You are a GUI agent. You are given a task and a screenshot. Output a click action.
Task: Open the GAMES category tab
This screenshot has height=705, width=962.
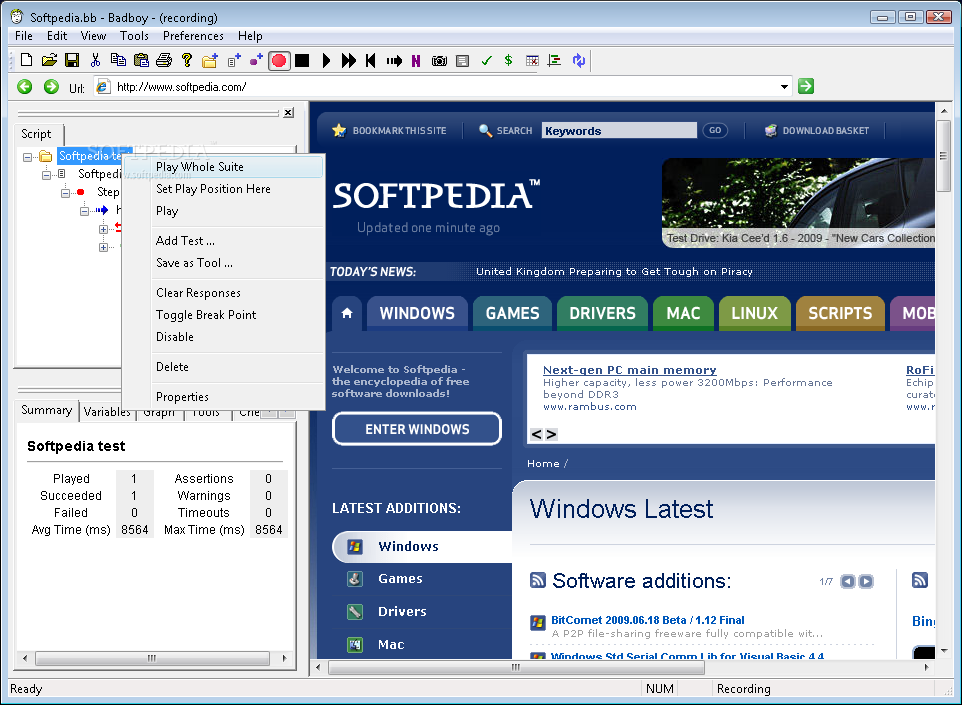(x=512, y=314)
